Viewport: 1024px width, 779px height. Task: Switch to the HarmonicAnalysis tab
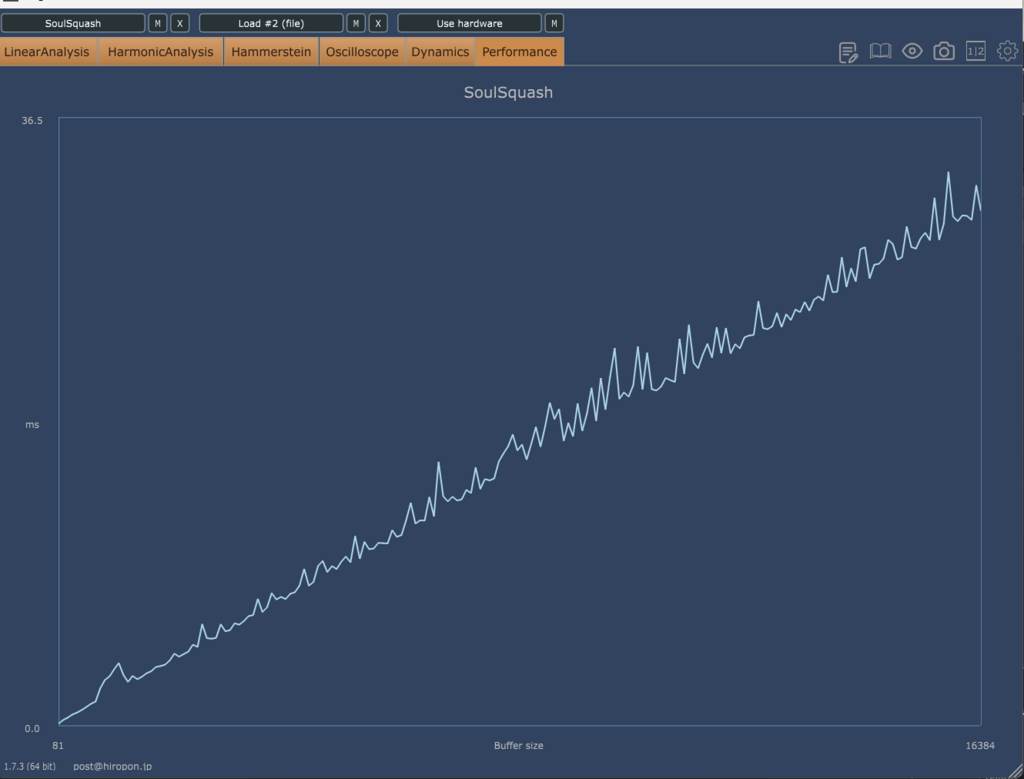point(161,52)
